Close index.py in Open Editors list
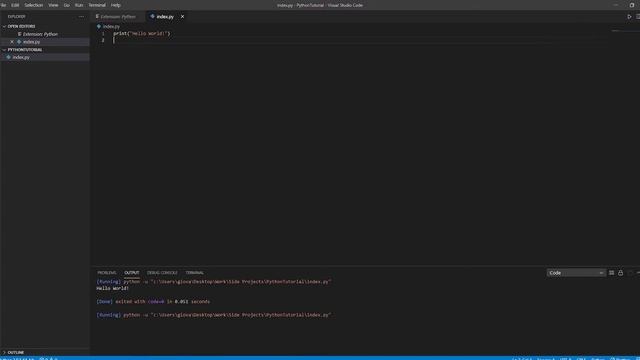The image size is (640, 360). click(12, 42)
